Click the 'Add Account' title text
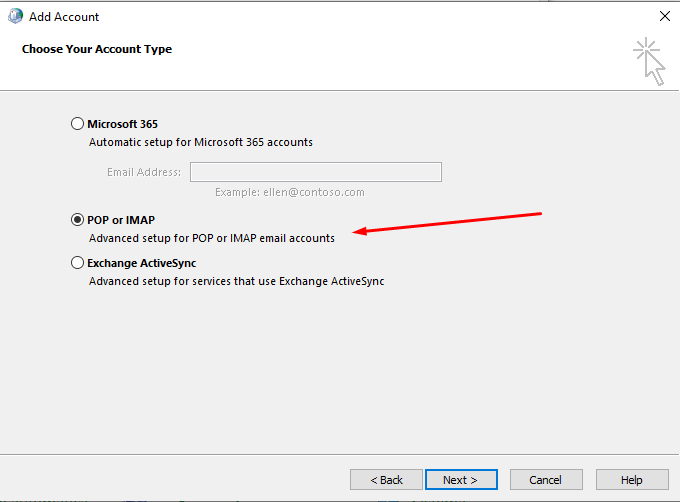 [x=64, y=16]
